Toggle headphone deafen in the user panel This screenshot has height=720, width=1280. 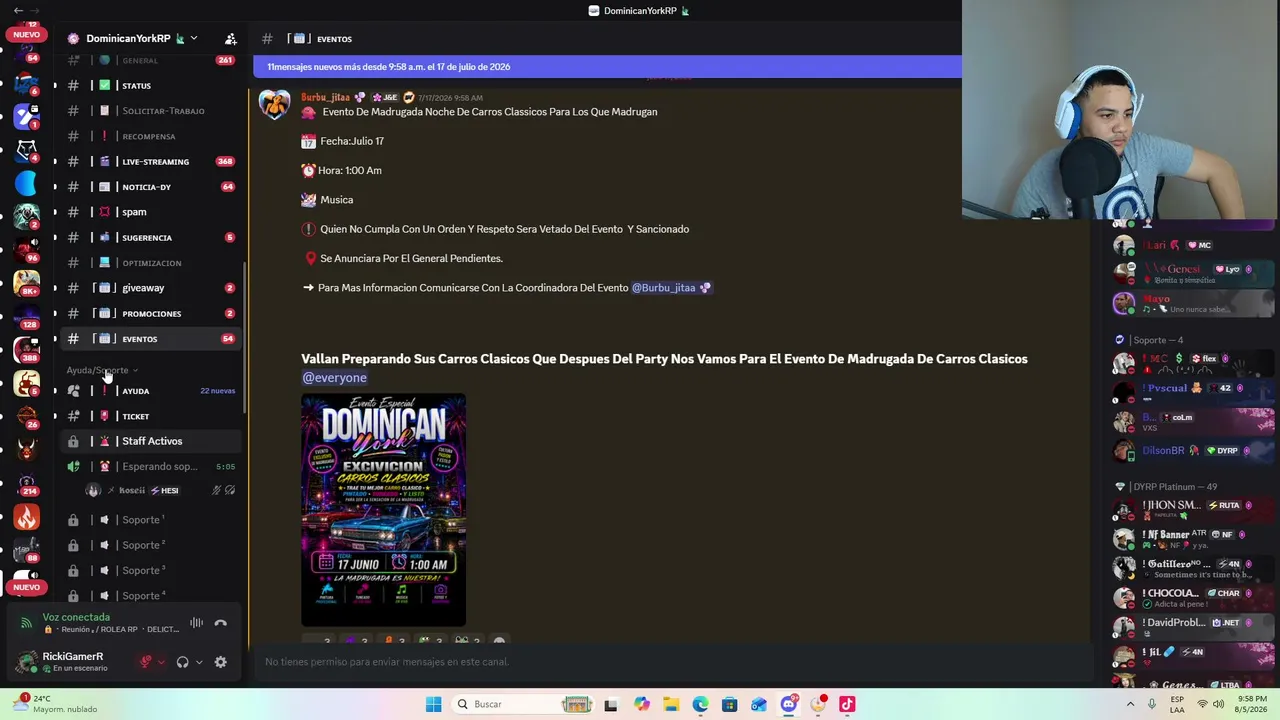click(182, 662)
